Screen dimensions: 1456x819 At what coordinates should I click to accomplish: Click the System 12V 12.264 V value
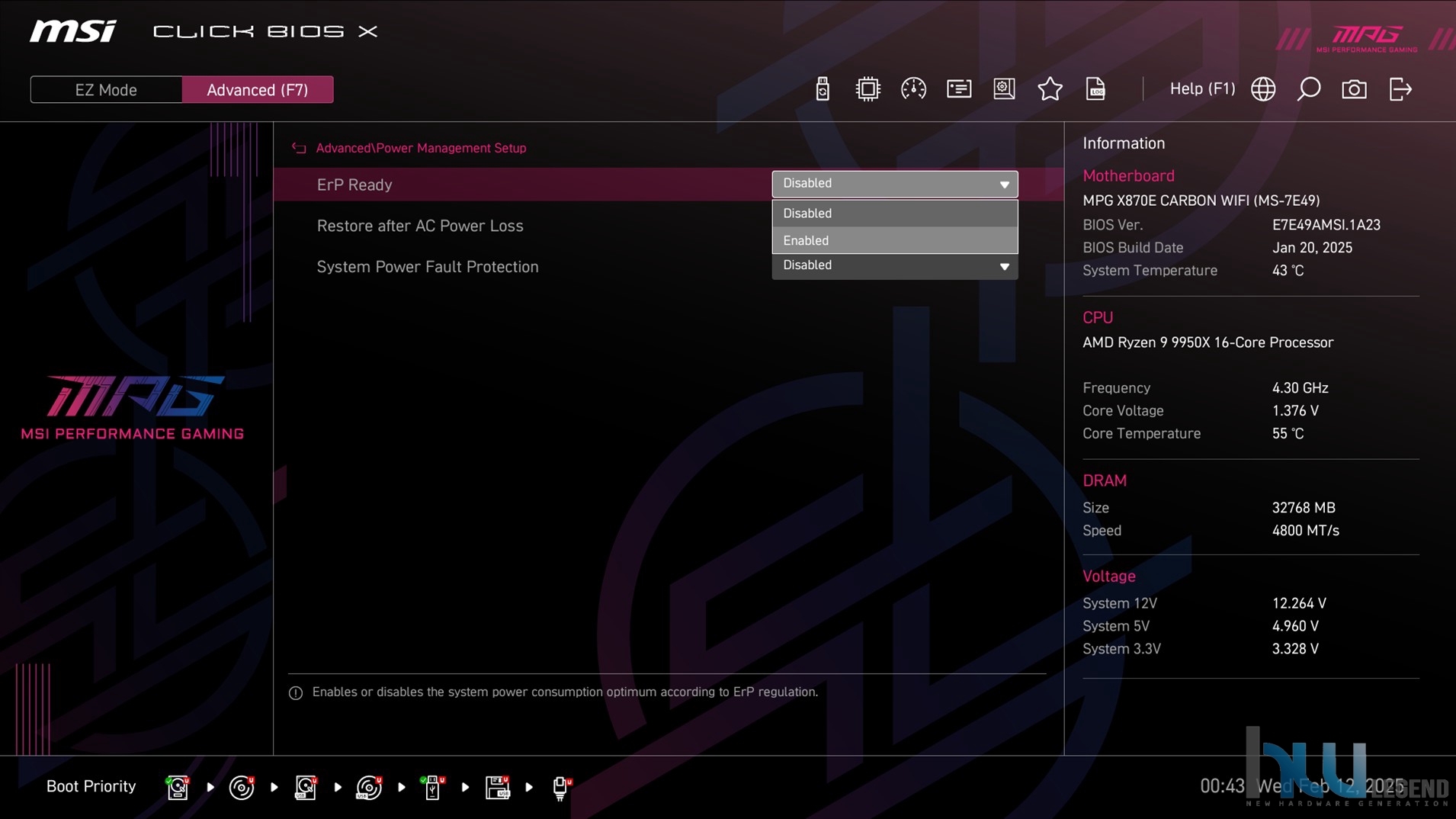(x=1299, y=603)
